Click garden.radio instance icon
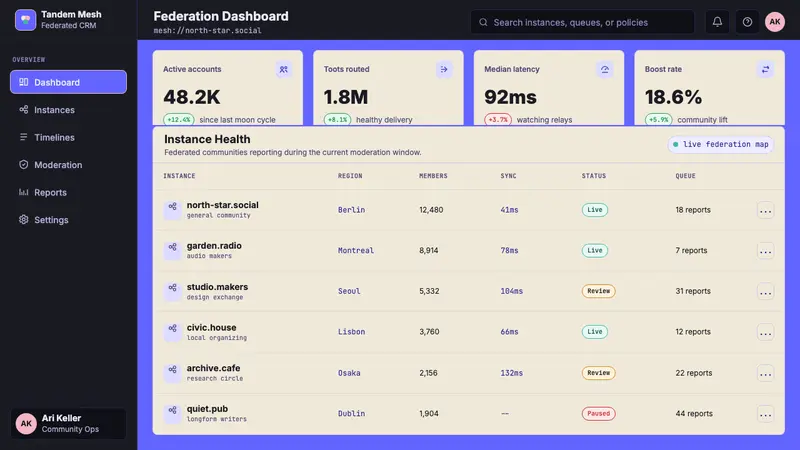 (x=172, y=250)
